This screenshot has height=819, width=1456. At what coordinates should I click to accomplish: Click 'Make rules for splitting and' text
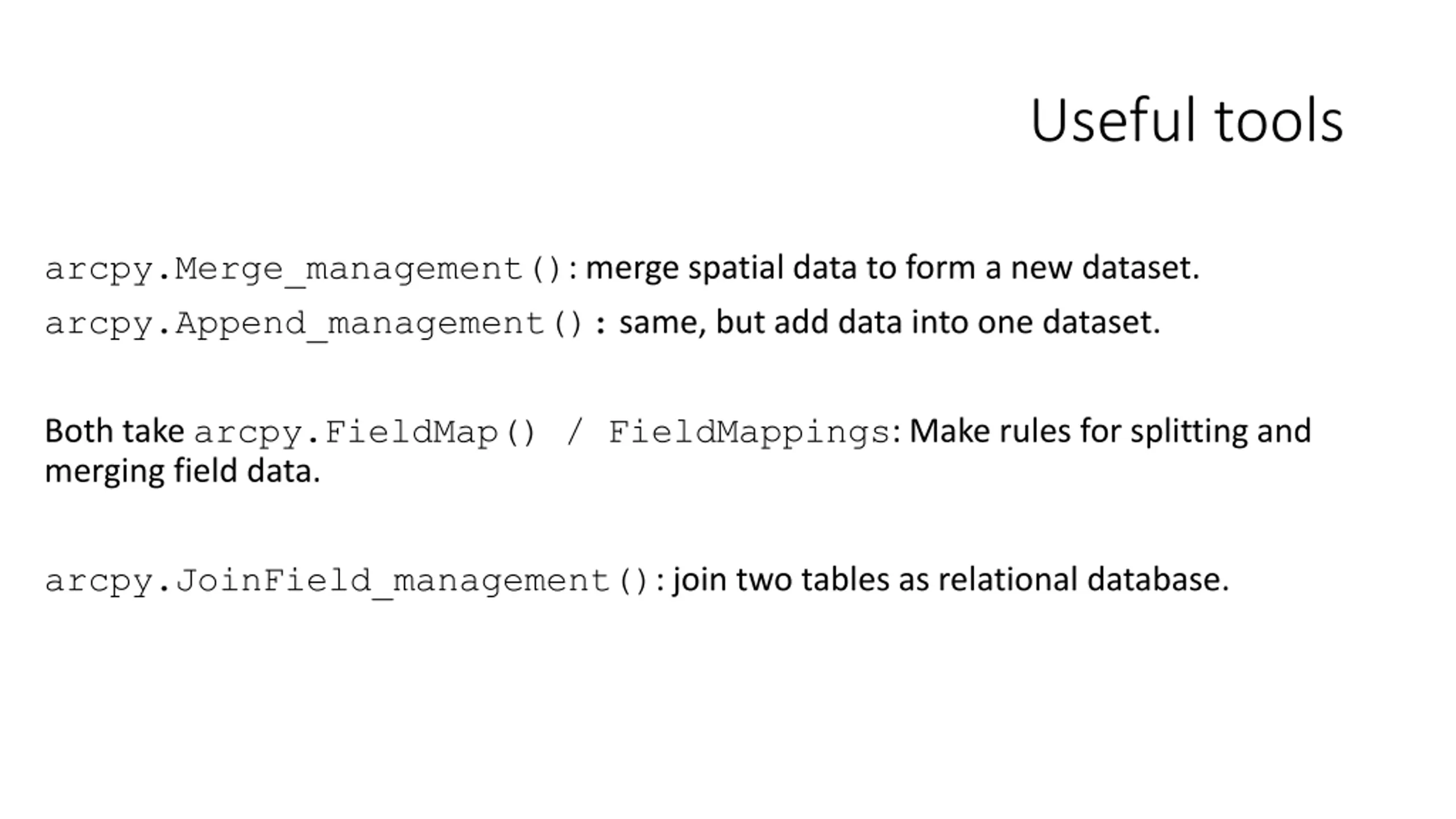pyautogui.click(x=1110, y=432)
